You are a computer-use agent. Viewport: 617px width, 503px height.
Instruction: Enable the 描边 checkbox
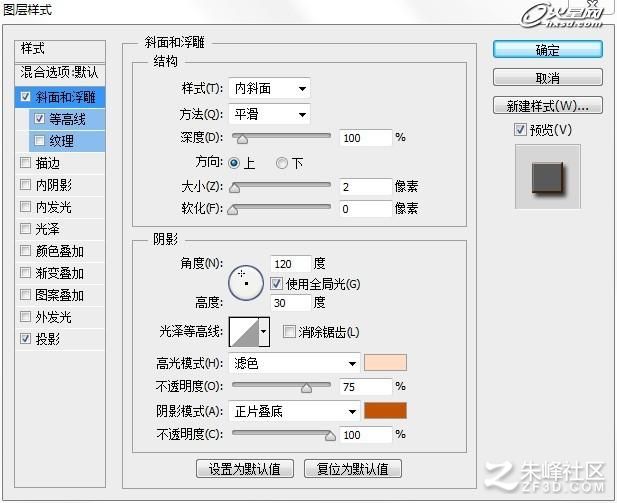coord(25,162)
